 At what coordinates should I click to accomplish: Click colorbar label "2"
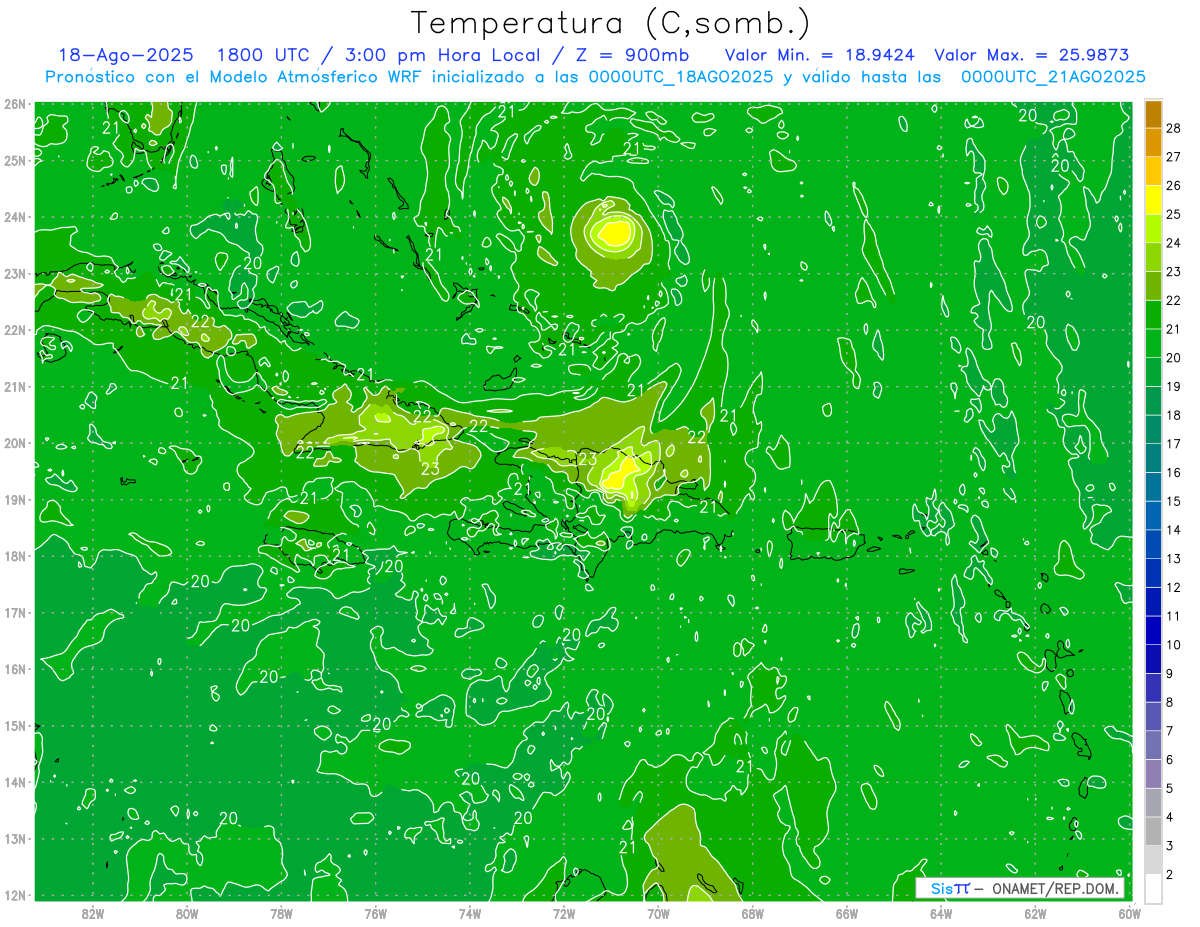(x=1169, y=874)
